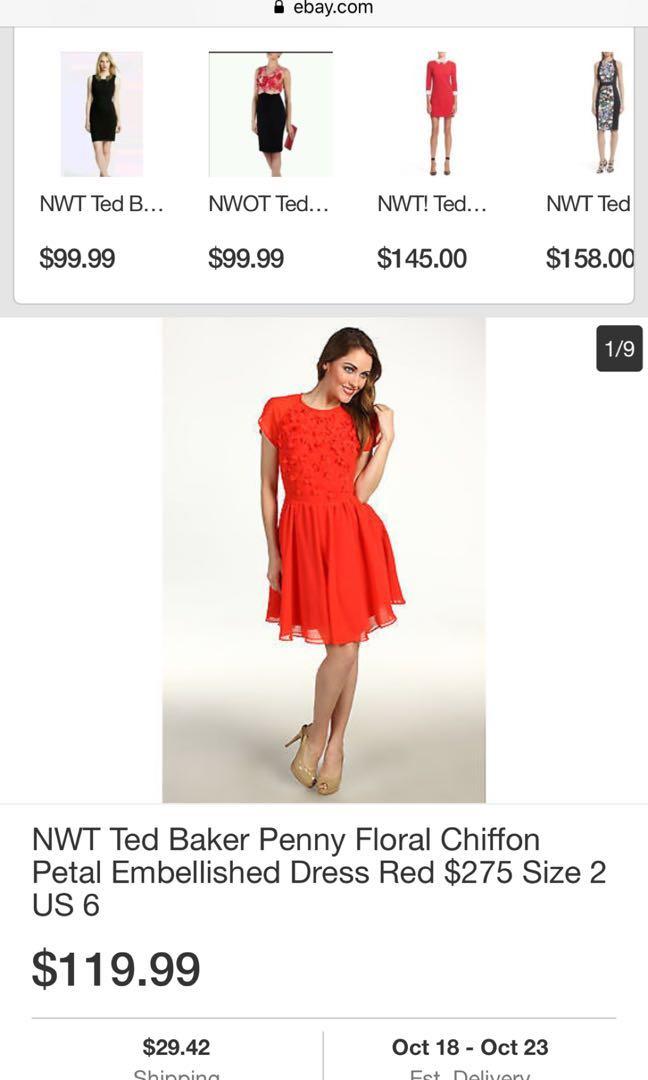The image size is (648, 1080).
Task: Tap the second $99.99 price
Action: point(246,258)
